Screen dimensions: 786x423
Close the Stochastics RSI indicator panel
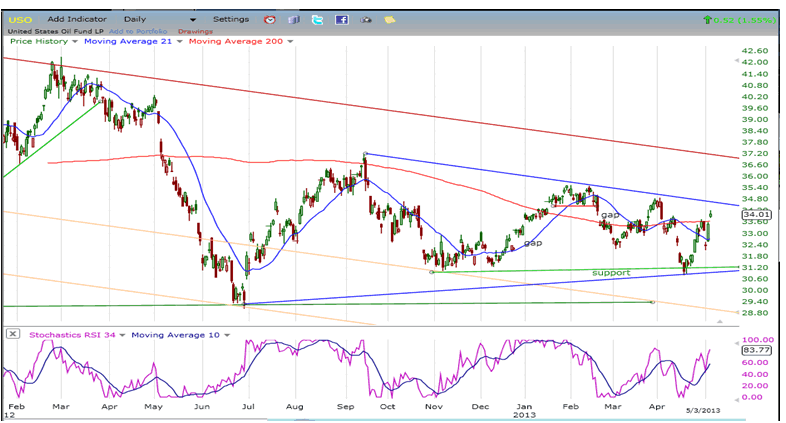point(12,334)
